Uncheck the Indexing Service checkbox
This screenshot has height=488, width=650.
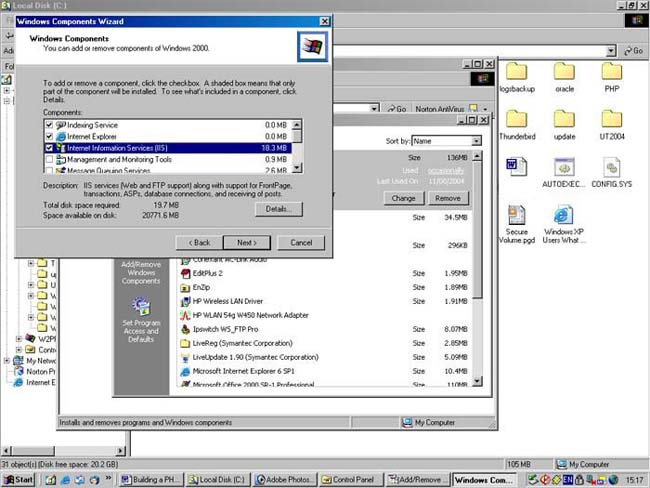(49, 124)
